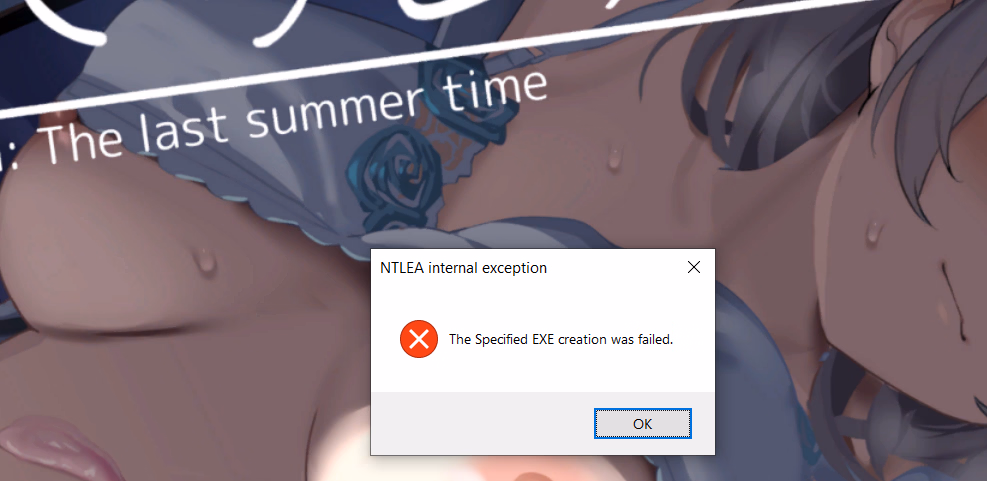This screenshot has height=481, width=987.
Task: Click the OK button in the error dialog
Action: point(643,424)
